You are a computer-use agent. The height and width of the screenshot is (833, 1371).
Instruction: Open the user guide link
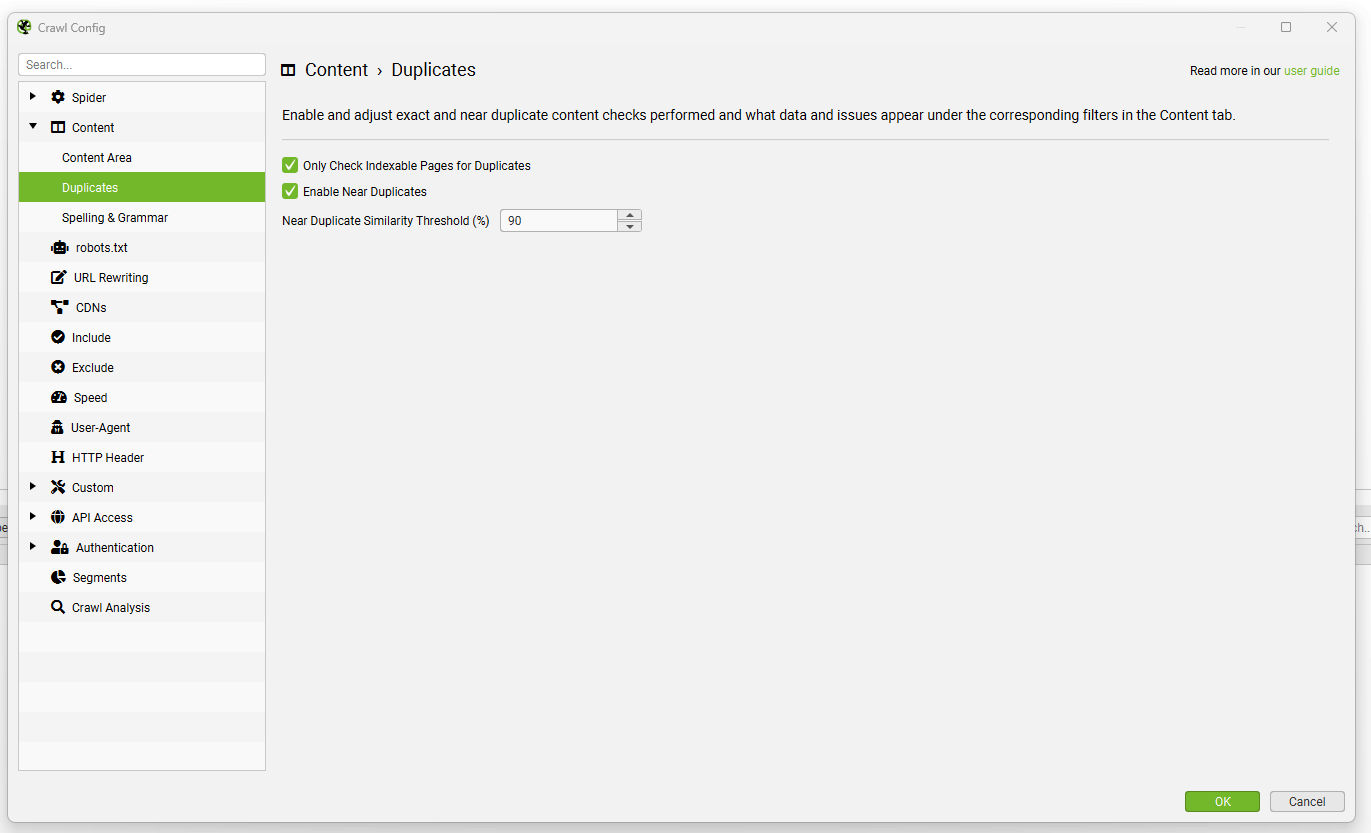(1311, 71)
